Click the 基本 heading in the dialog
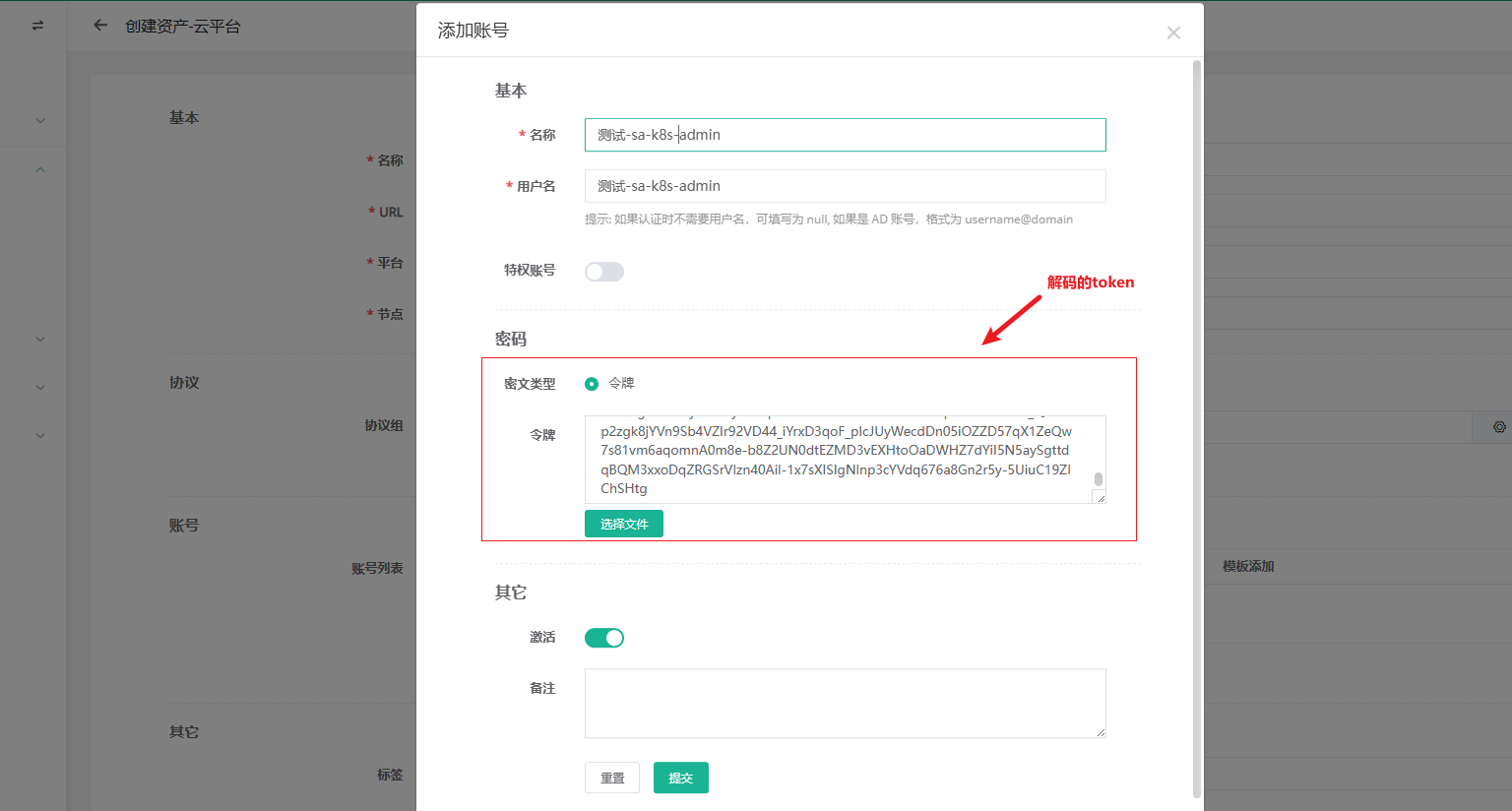The image size is (1512, 811). point(511,91)
